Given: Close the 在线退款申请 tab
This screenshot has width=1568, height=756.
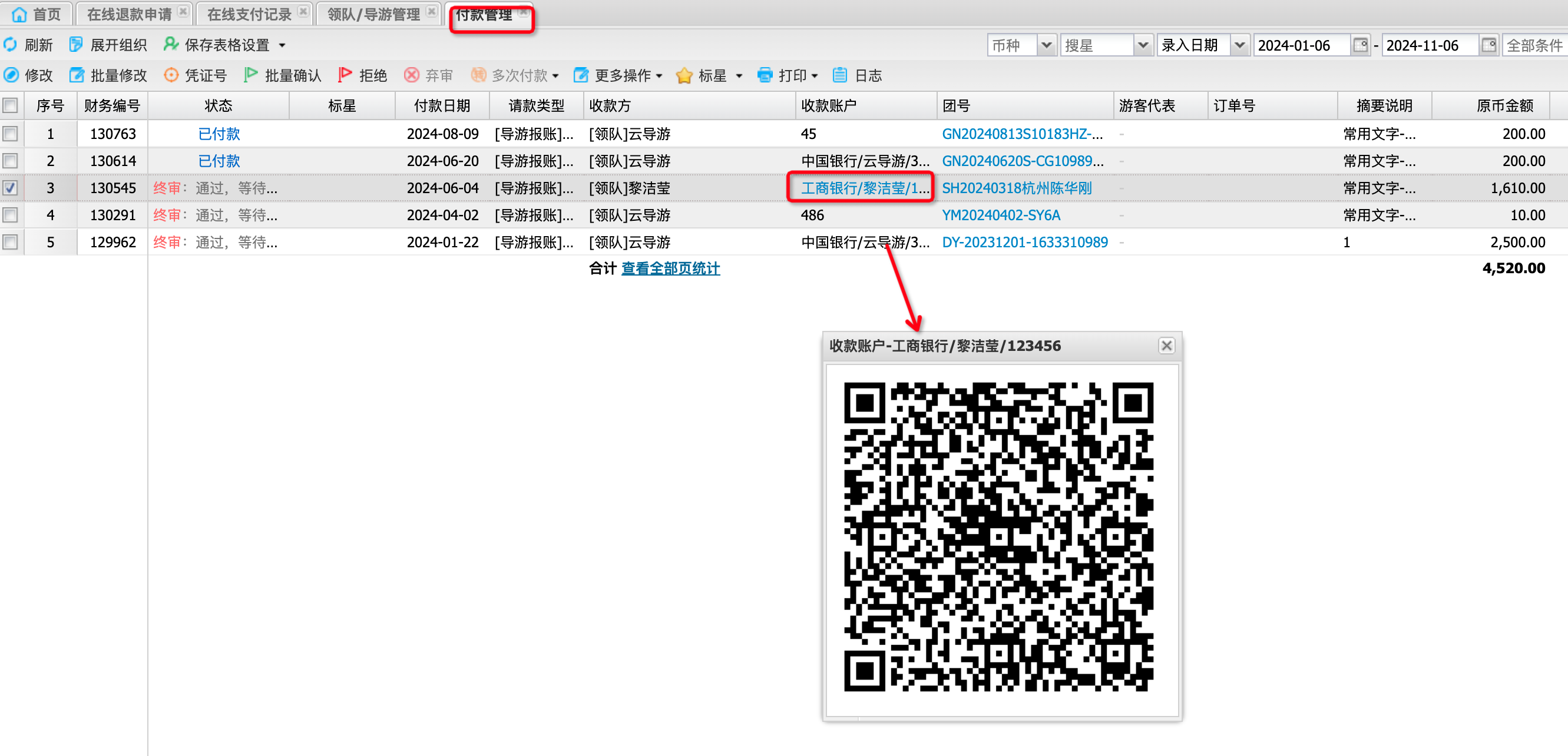Looking at the screenshot, I should 183,12.
